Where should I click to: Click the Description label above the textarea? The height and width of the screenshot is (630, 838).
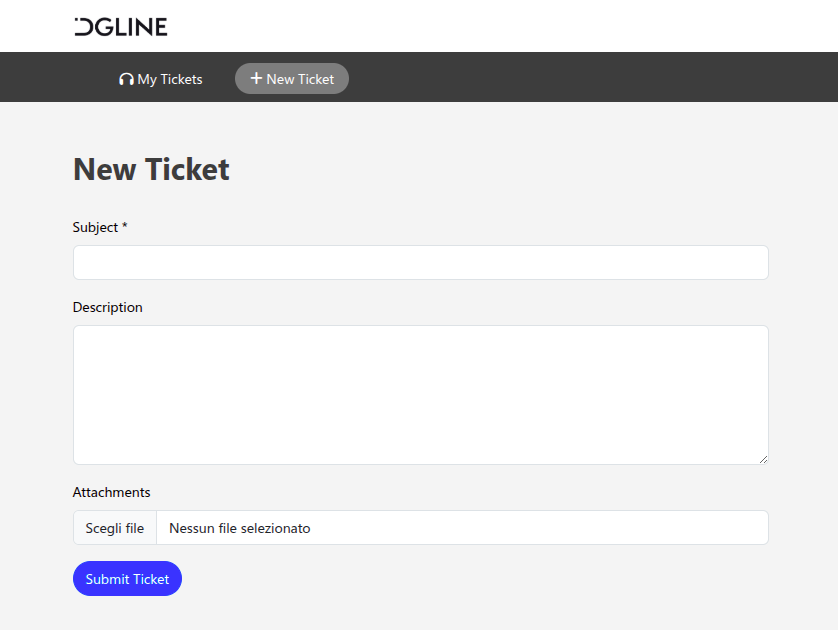107,307
